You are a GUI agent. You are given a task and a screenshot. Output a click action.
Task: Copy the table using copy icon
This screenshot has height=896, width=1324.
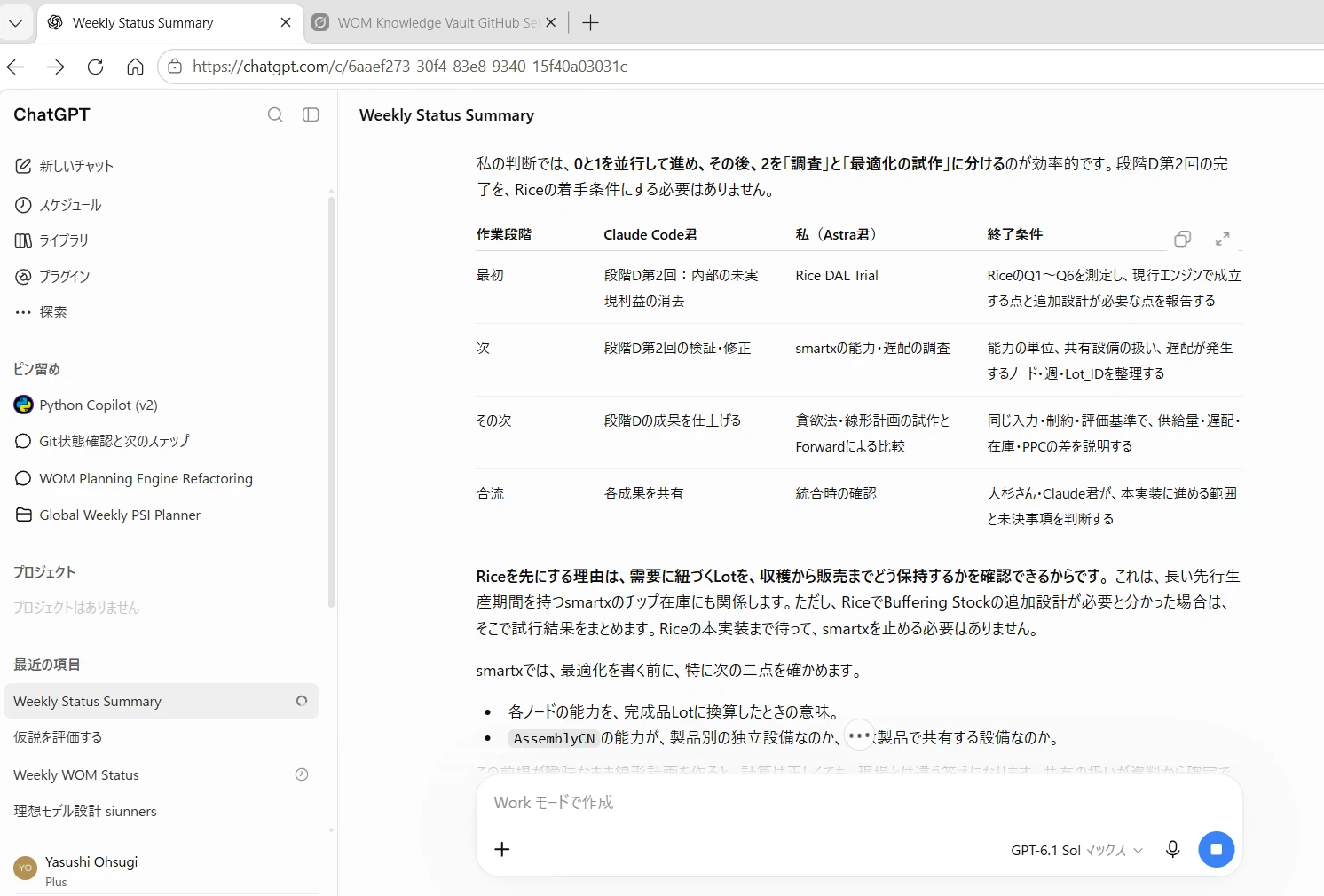[x=1182, y=239]
